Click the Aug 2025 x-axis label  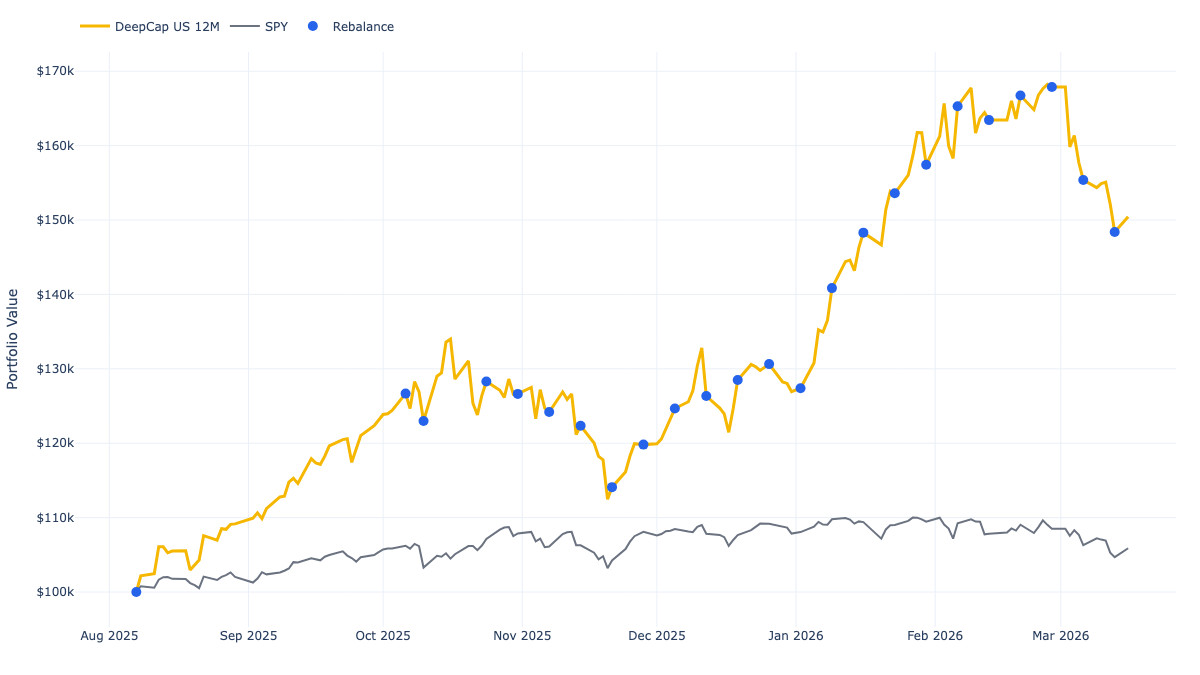tap(109, 635)
